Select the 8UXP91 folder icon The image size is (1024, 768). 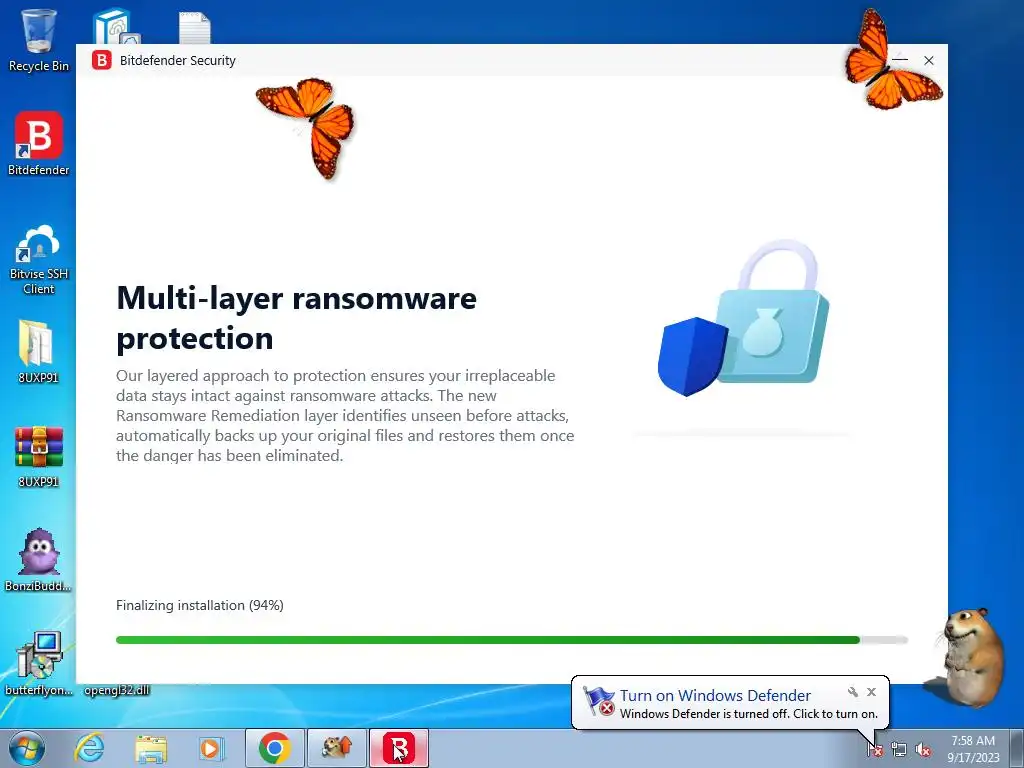pyautogui.click(x=38, y=351)
